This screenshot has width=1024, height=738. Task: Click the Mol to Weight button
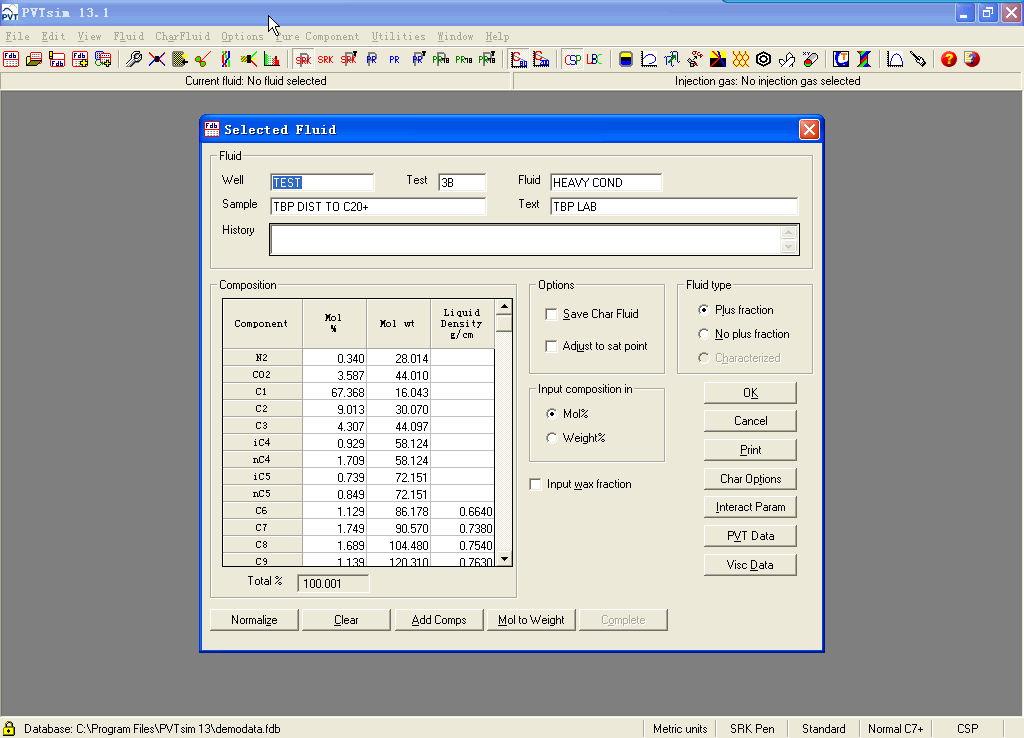[x=531, y=620]
